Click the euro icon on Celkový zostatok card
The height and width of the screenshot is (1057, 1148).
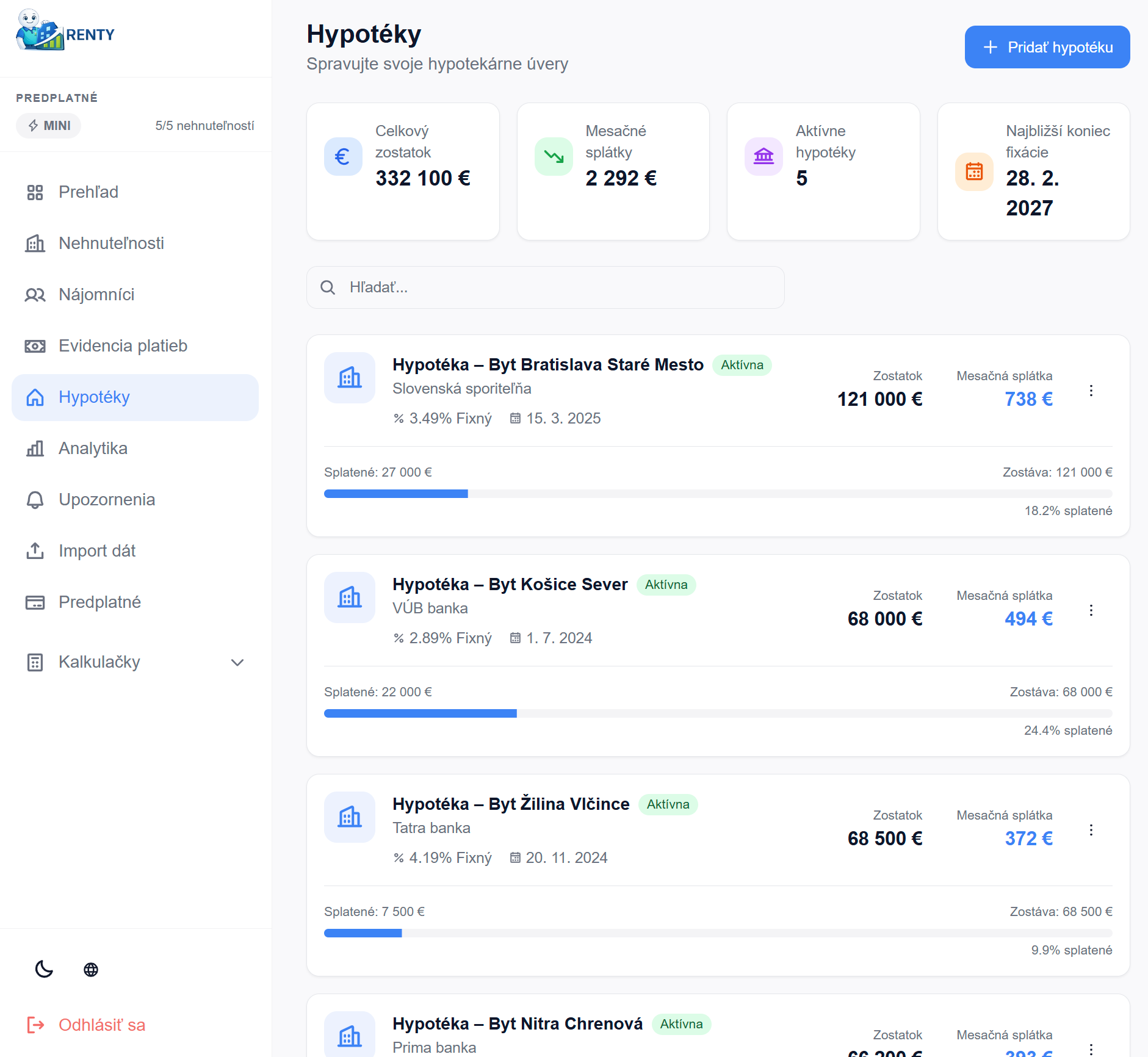343,157
